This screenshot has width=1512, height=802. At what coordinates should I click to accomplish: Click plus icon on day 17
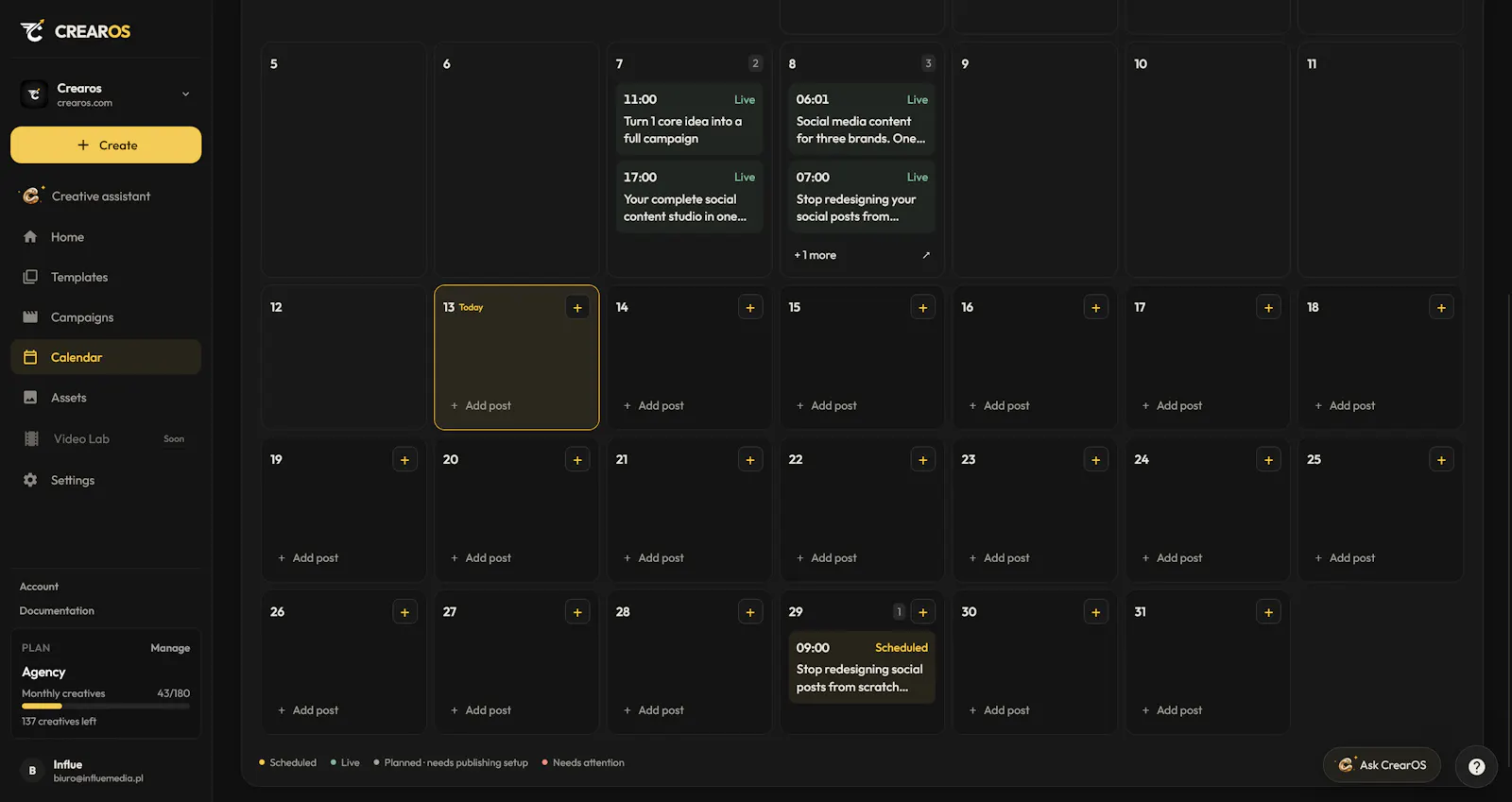(1268, 308)
